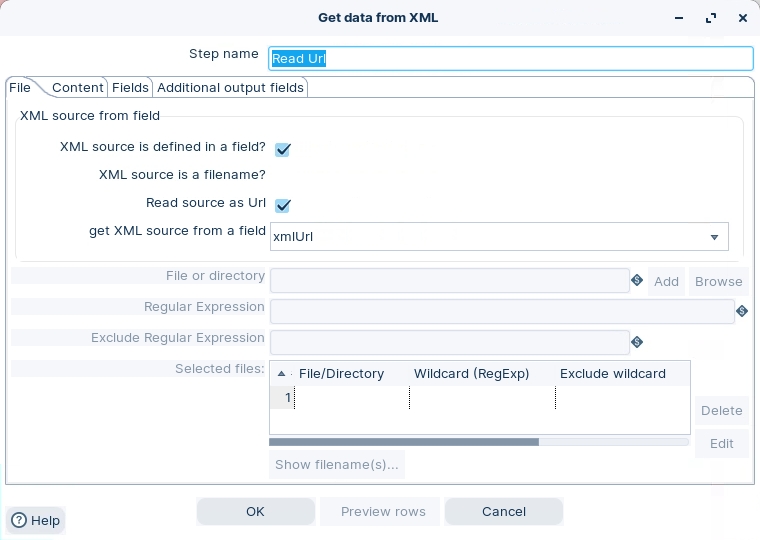This screenshot has height=540, width=760.
Task: Open Help with the question mark button
Action: (x=36, y=520)
